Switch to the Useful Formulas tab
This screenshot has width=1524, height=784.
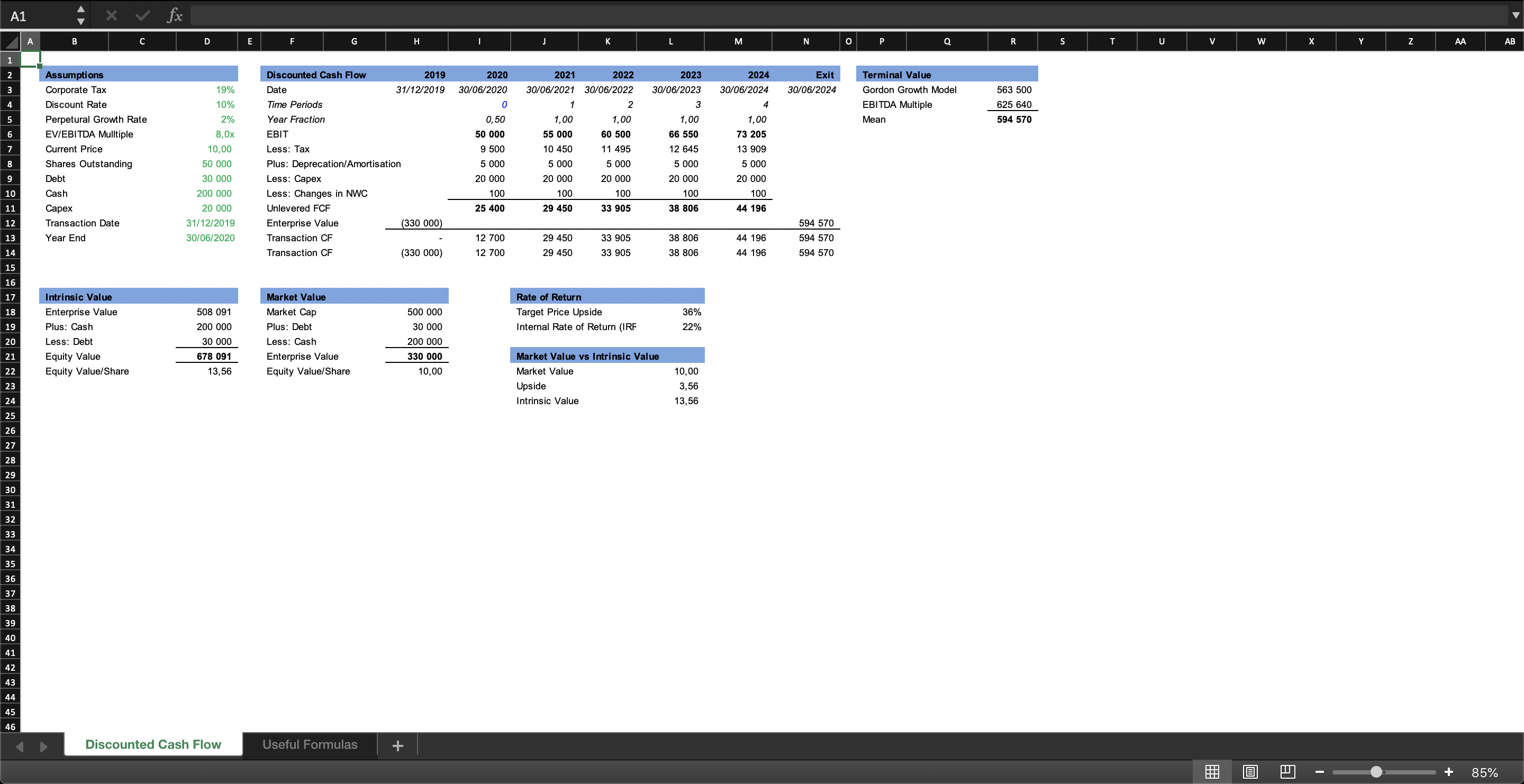tap(310, 744)
